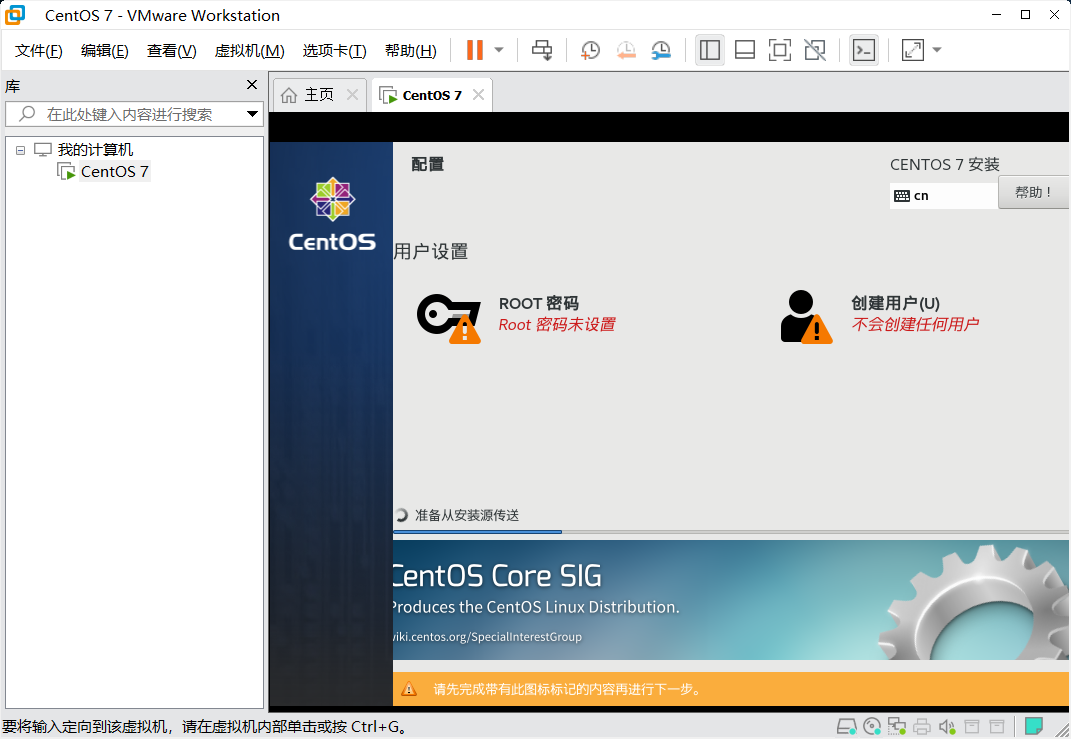Open the 查看(V) menu
This screenshot has height=739, width=1071.
(171, 51)
